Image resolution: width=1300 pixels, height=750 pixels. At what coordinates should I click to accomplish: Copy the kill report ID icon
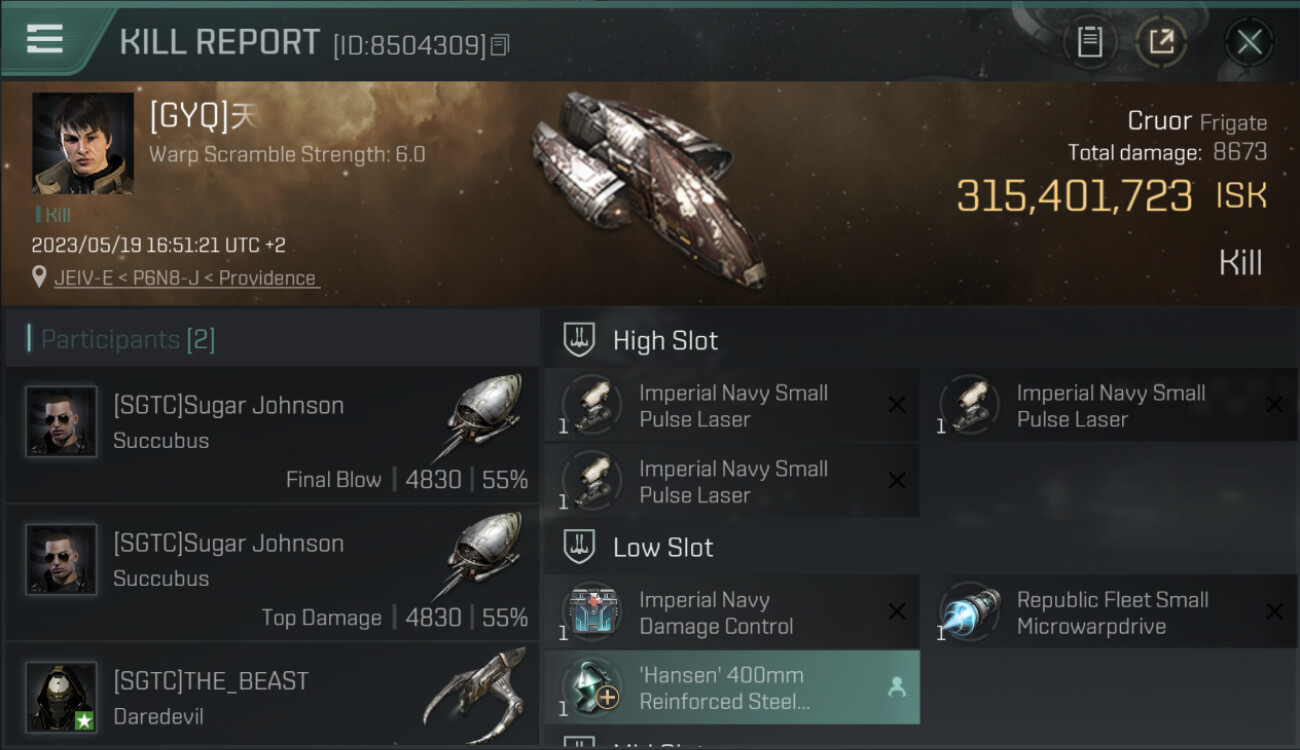(500, 45)
